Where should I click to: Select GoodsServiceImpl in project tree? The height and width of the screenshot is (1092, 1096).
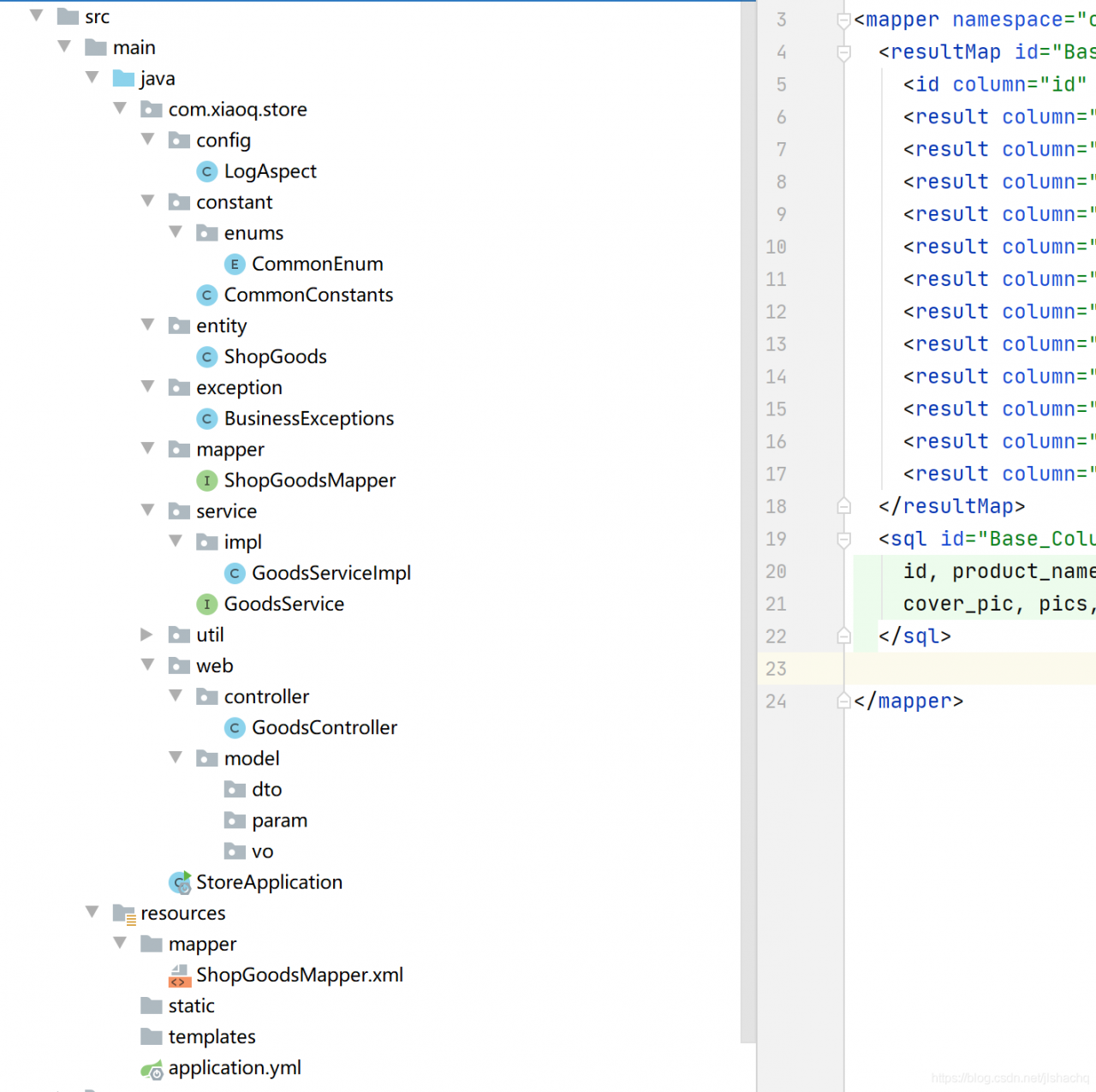tap(331, 573)
